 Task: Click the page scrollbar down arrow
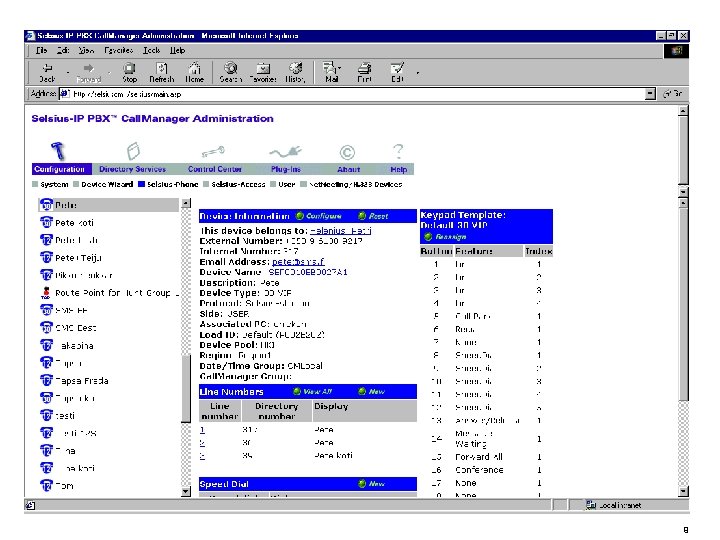point(683,491)
